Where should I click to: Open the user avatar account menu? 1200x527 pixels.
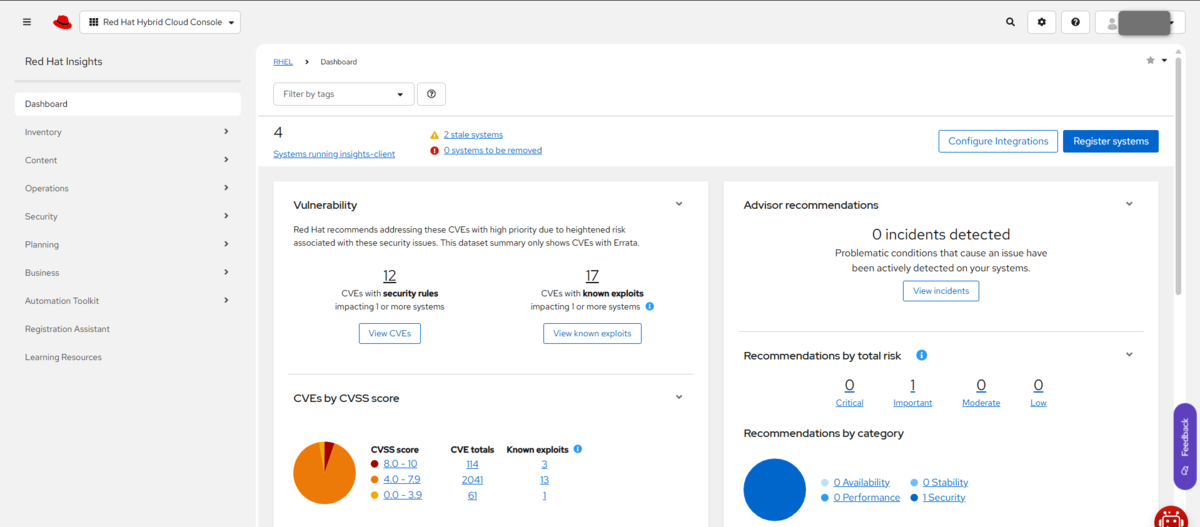click(1141, 22)
